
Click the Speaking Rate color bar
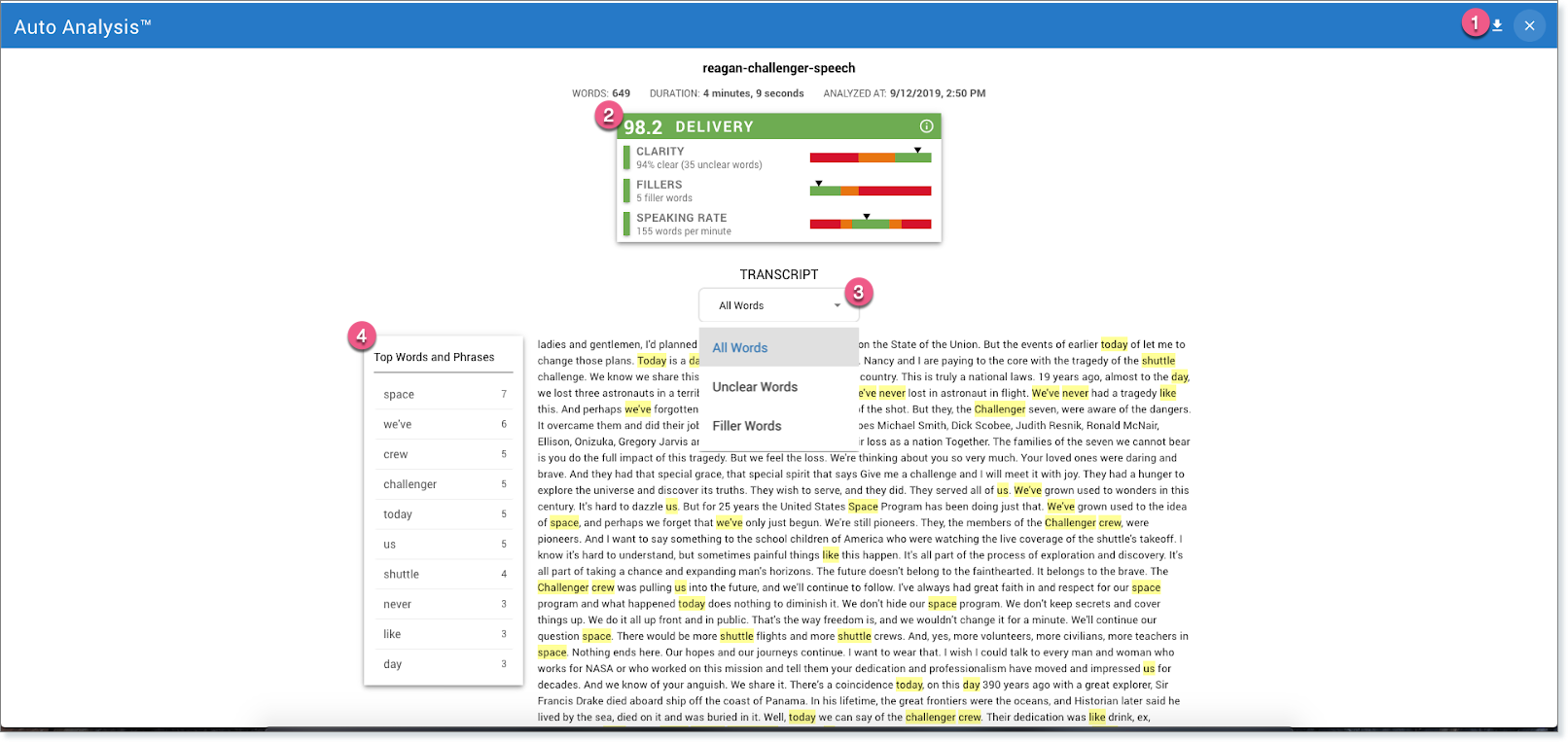[870, 225]
